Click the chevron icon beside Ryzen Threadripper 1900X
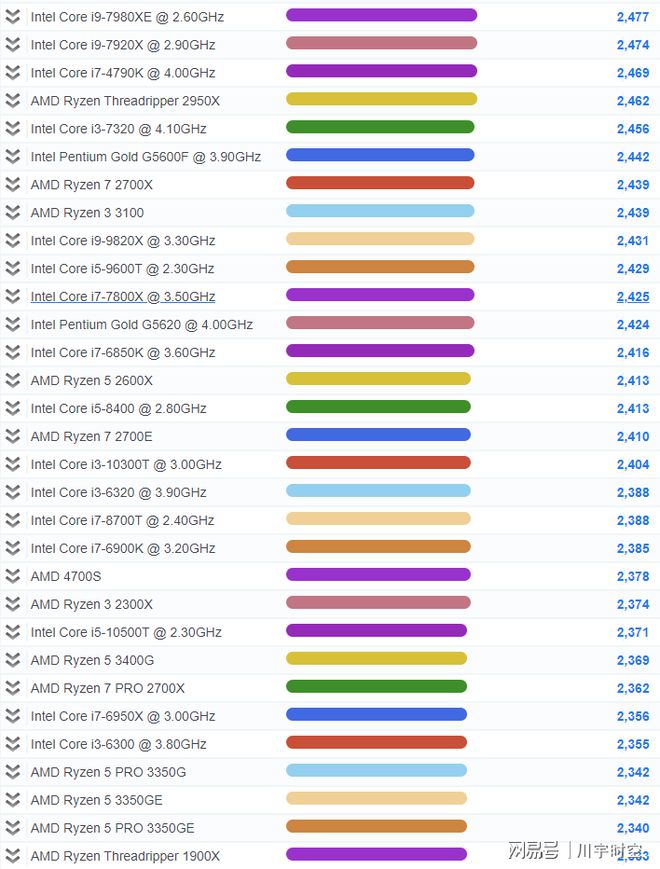This screenshot has width=660, height=869. [x=12, y=857]
